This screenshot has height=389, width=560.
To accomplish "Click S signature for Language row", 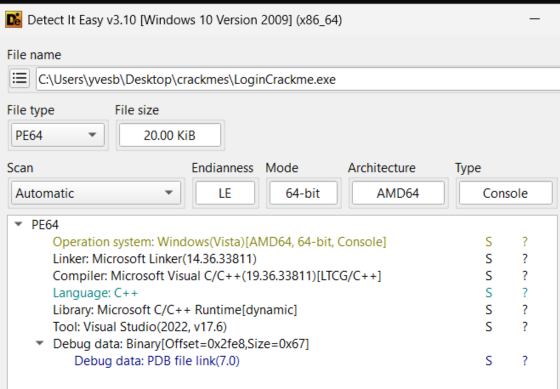I will (x=489, y=293).
